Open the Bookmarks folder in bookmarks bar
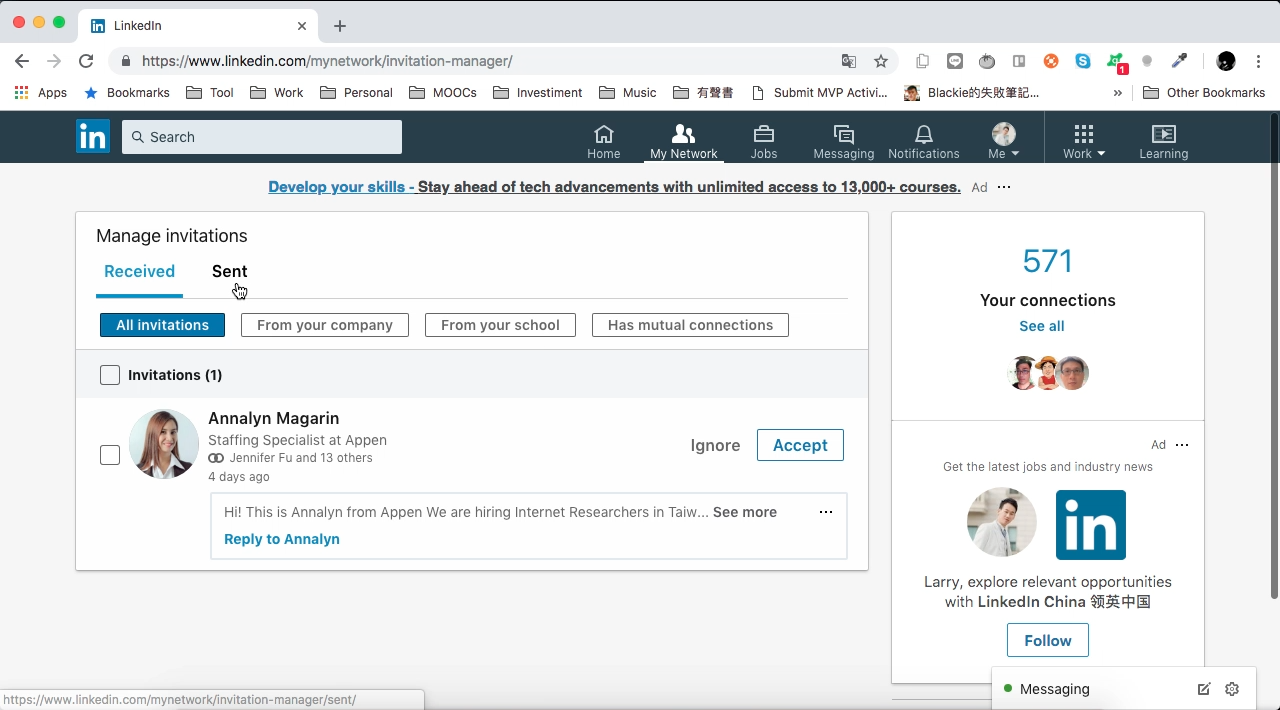This screenshot has height=710, width=1280. pos(127,93)
